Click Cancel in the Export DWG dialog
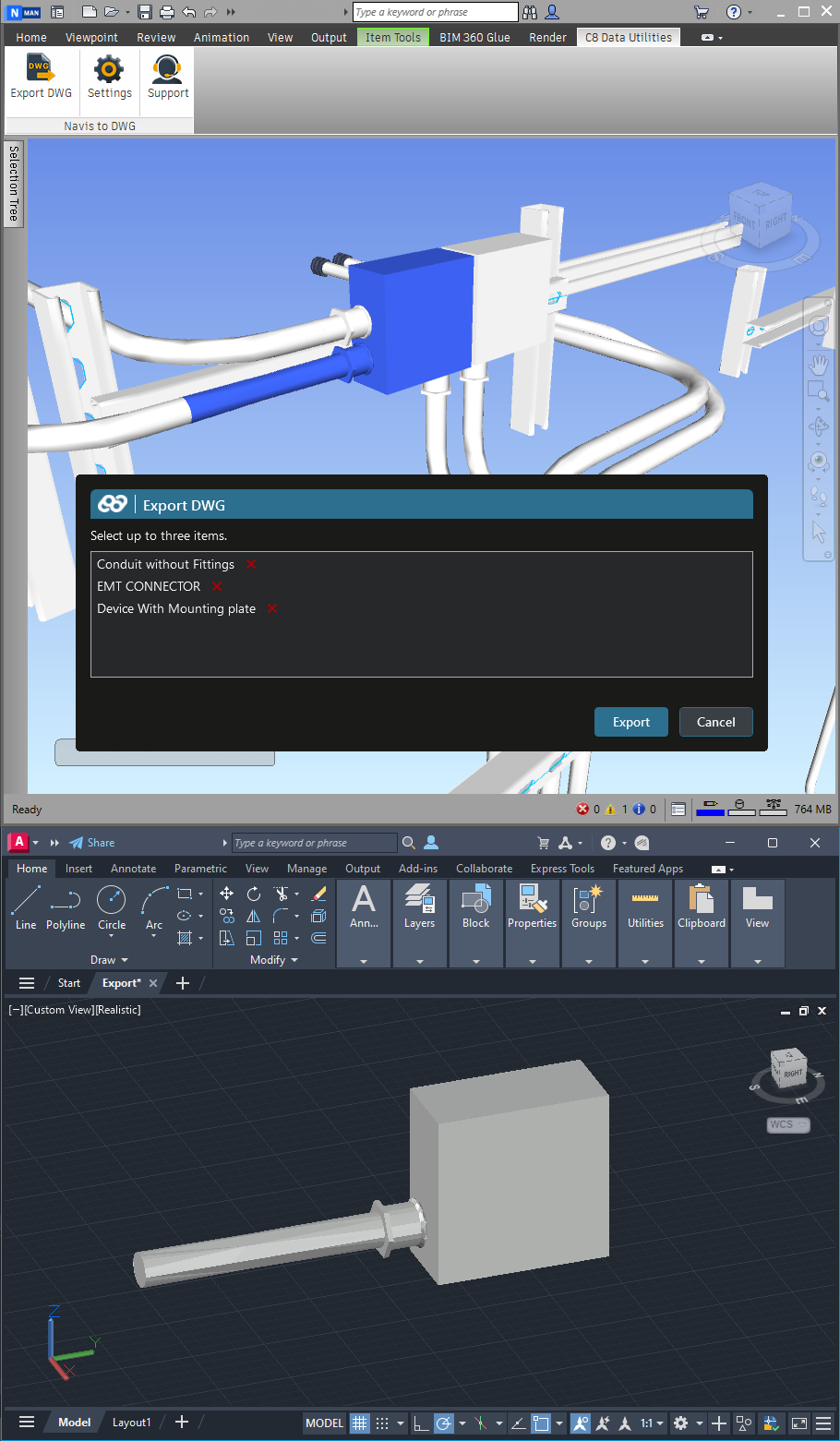Screen dimensions: 840x1441 (716, 722)
